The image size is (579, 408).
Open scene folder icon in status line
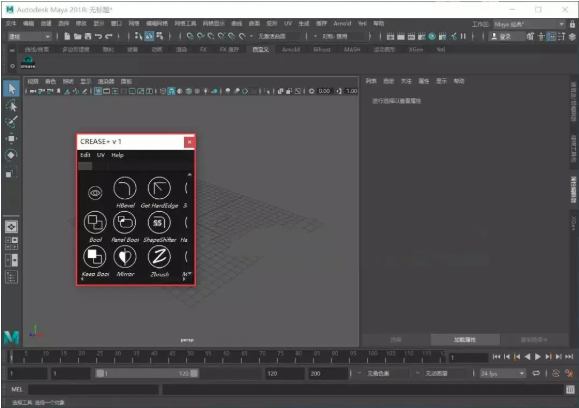pos(78,36)
